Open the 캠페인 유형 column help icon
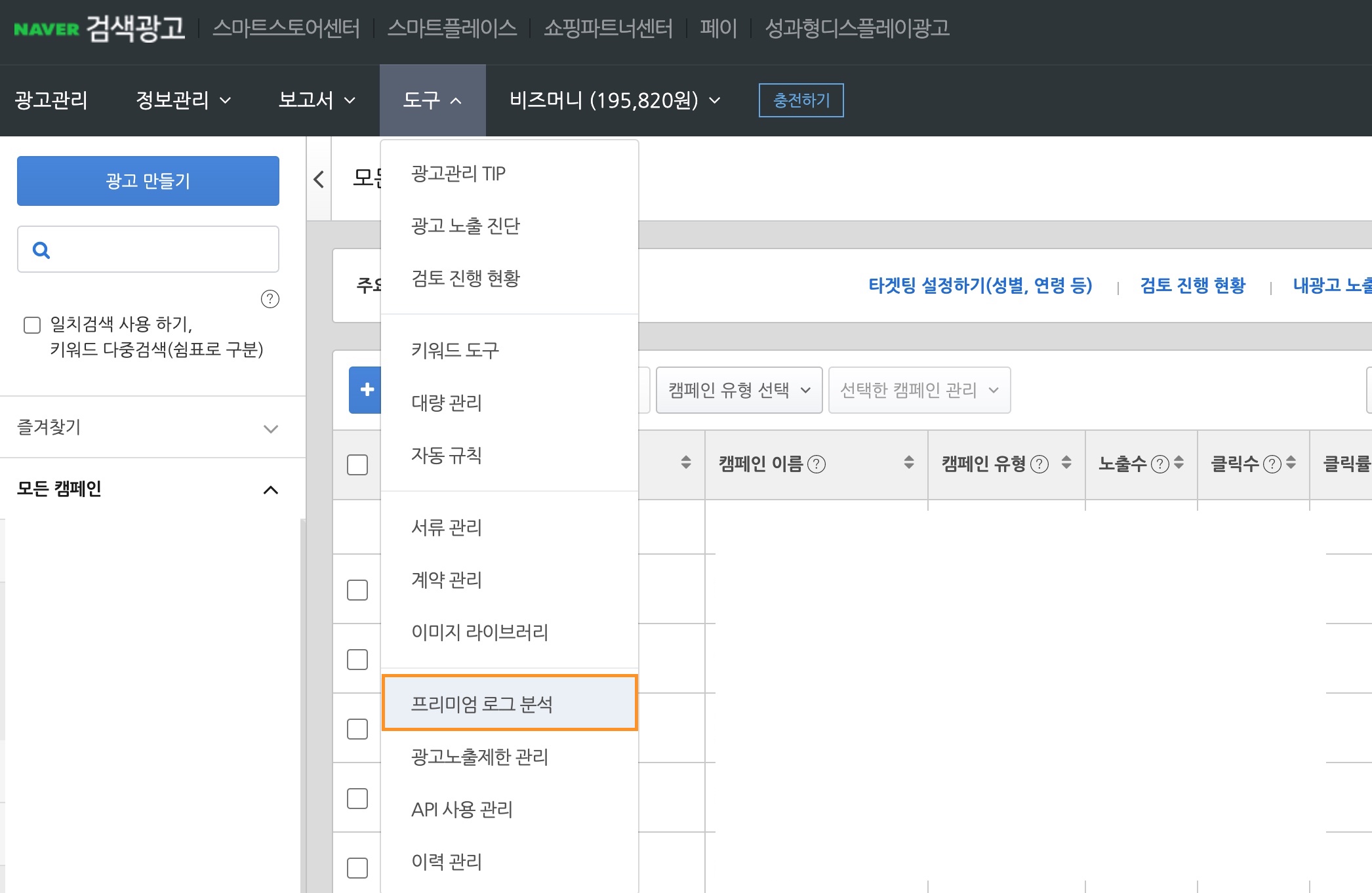 [1038, 464]
